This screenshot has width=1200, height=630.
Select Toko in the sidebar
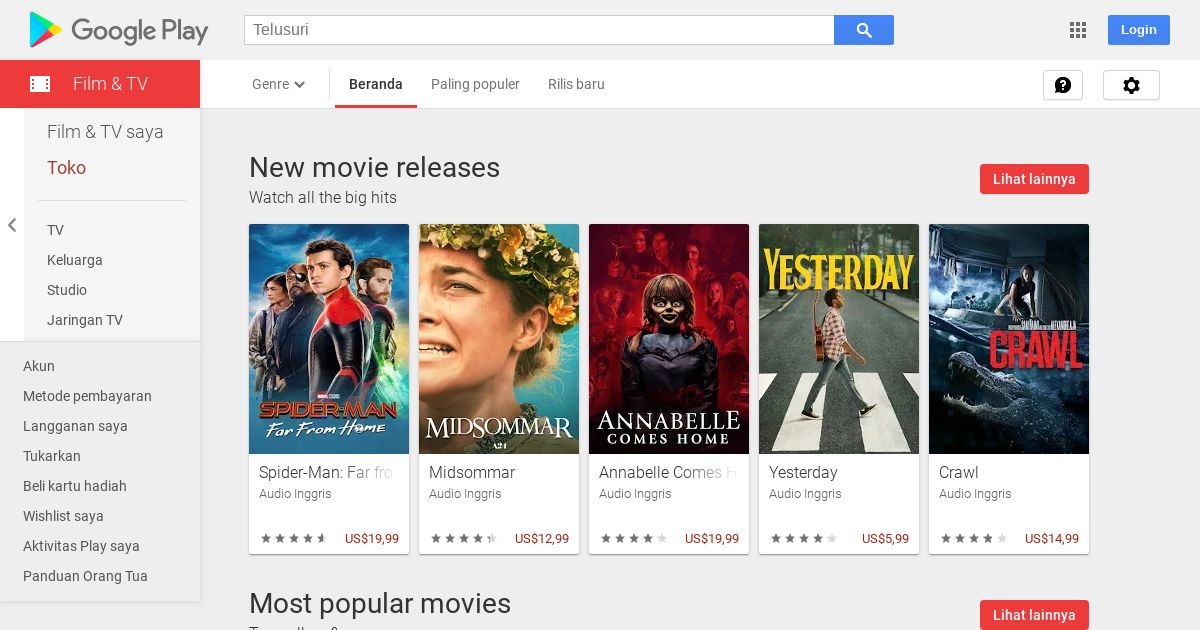(66, 168)
